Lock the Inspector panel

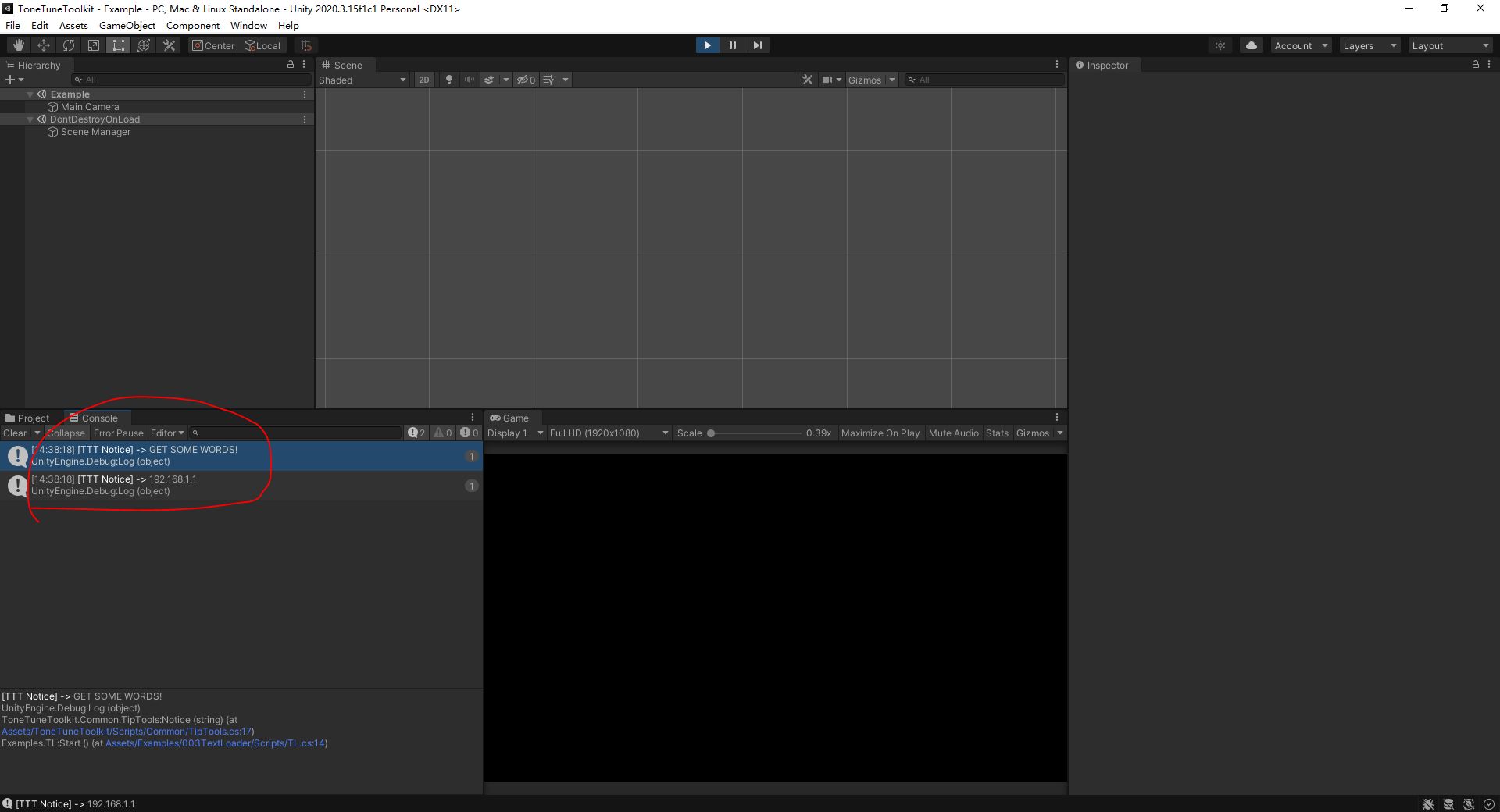click(x=1476, y=65)
